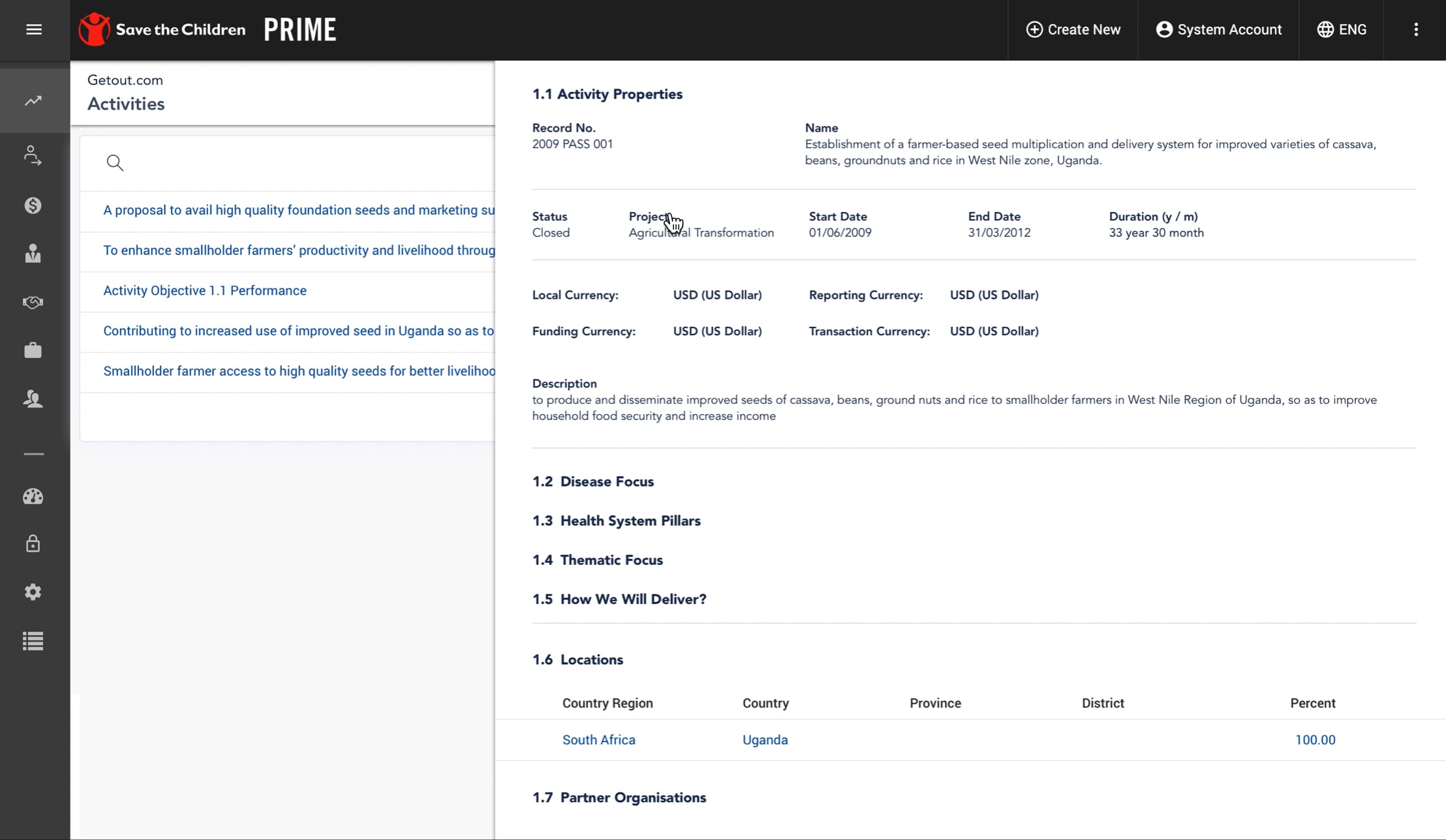Viewport: 1446px width, 840px height.
Task: Open the handshake partners sidebar icon
Action: 33,302
